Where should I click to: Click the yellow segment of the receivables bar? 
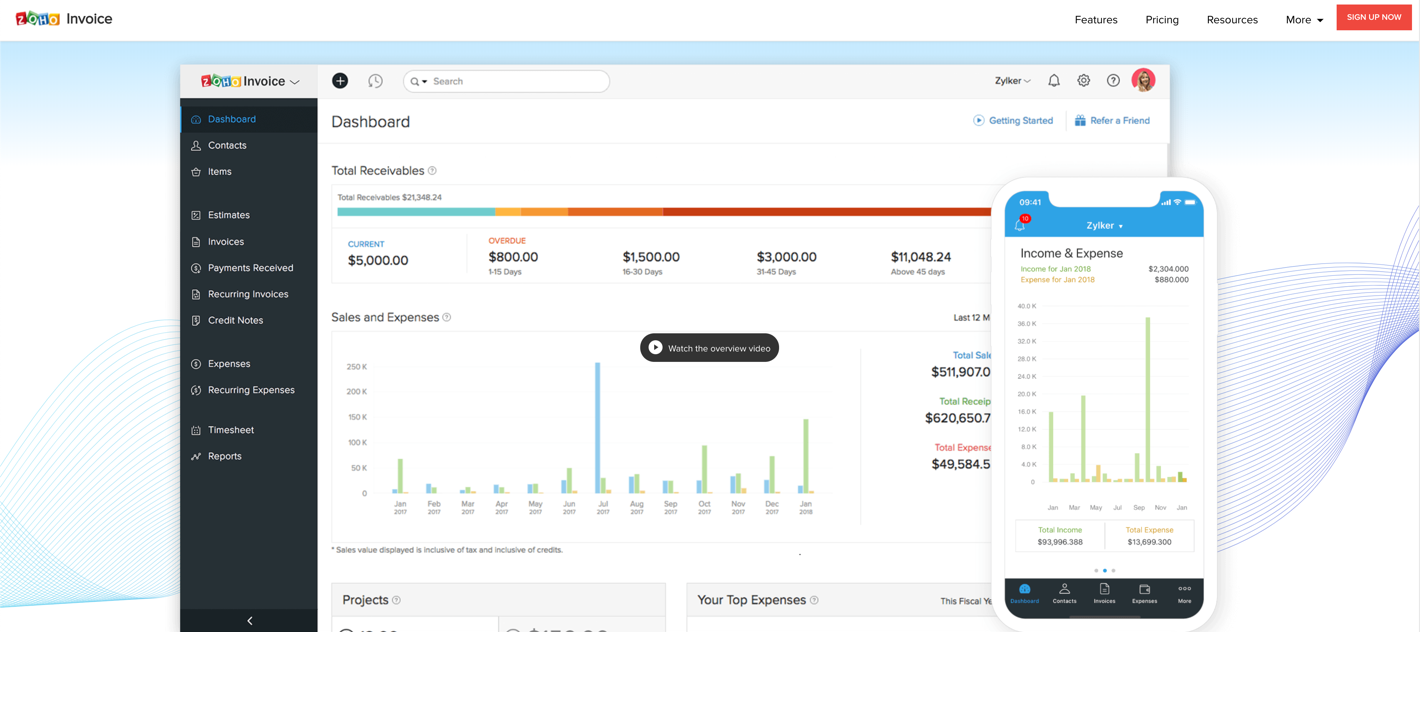508,212
